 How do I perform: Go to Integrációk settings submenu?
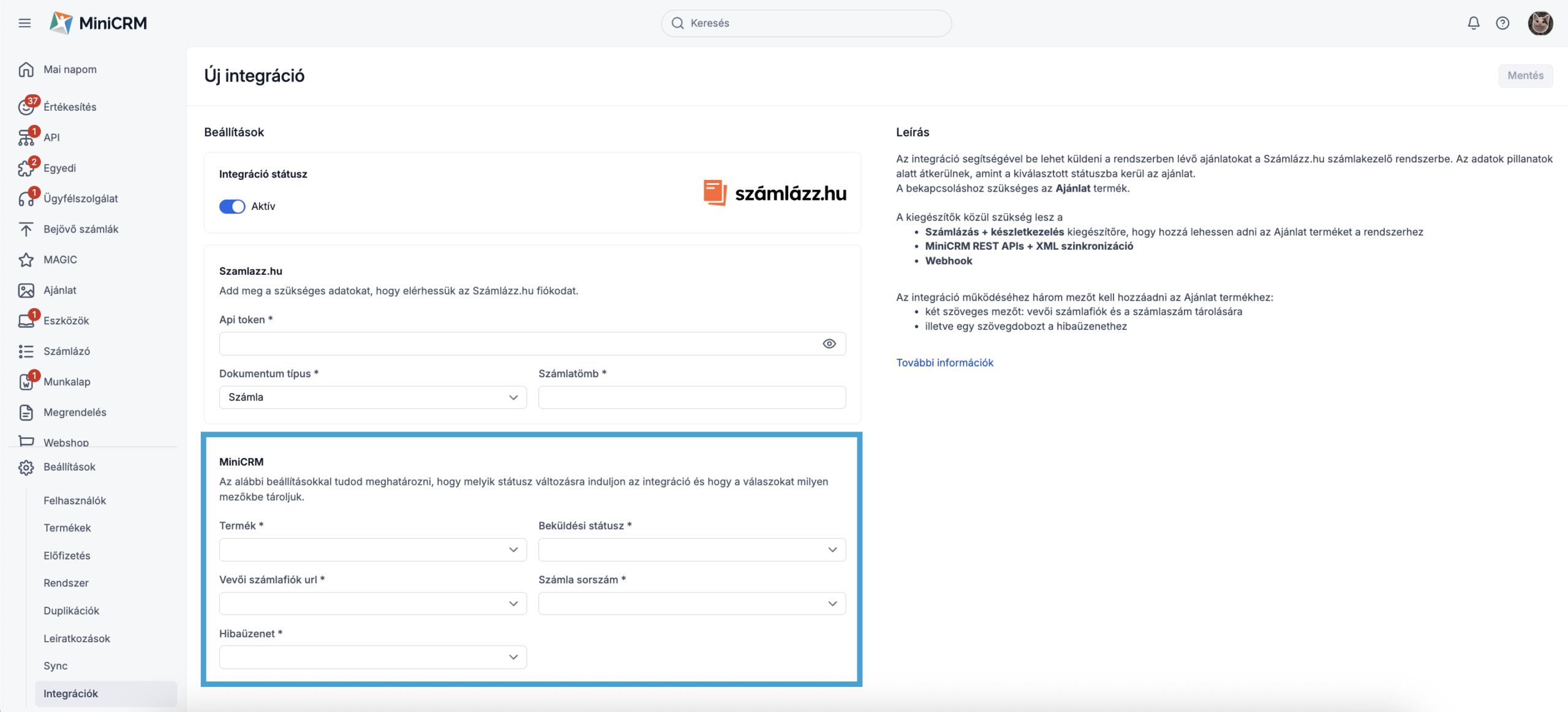tap(70, 694)
